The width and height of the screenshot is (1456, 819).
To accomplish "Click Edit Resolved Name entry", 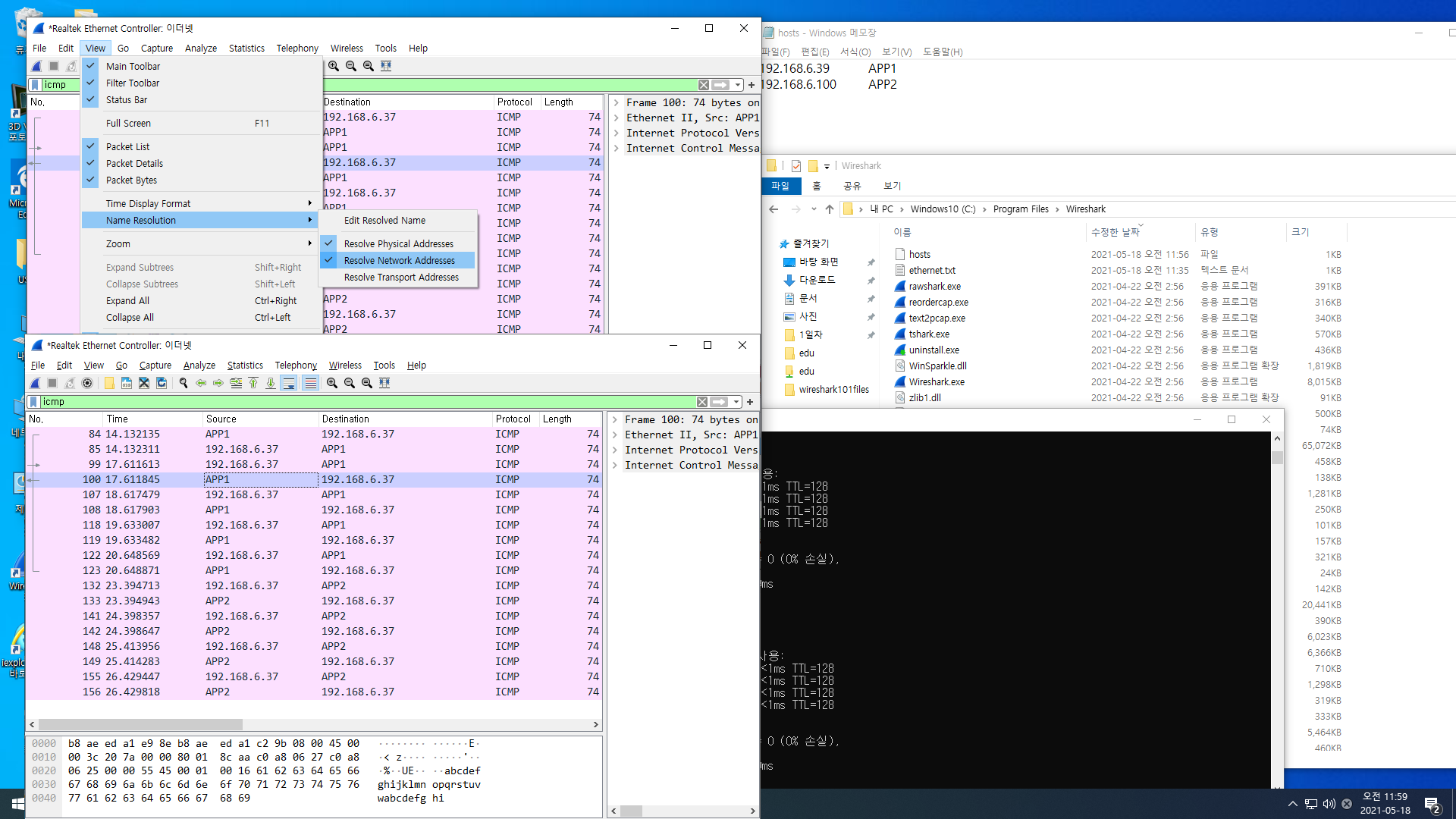I will pyautogui.click(x=384, y=220).
